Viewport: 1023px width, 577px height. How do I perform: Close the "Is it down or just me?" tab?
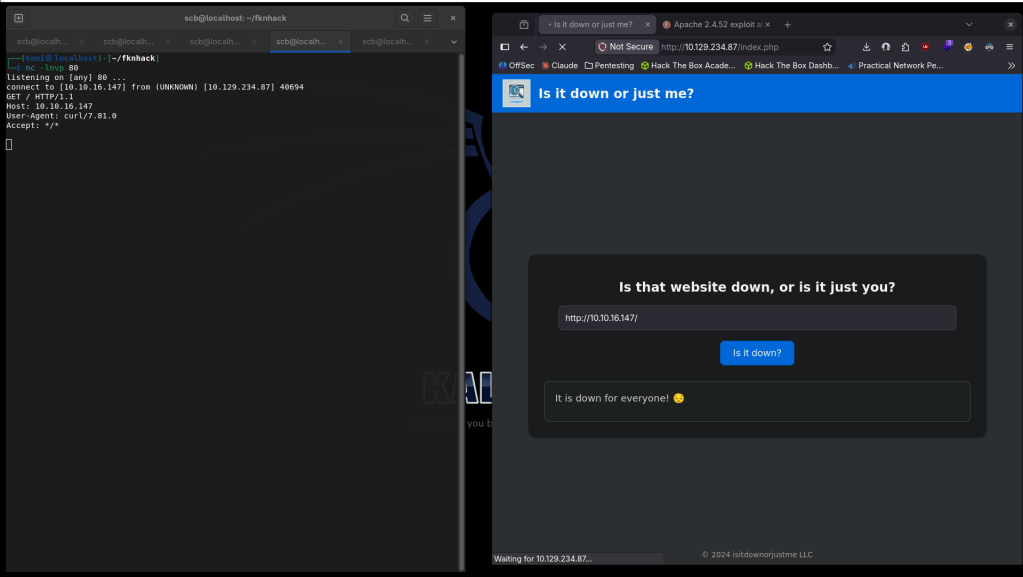pyautogui.click(x=647, y=24)
